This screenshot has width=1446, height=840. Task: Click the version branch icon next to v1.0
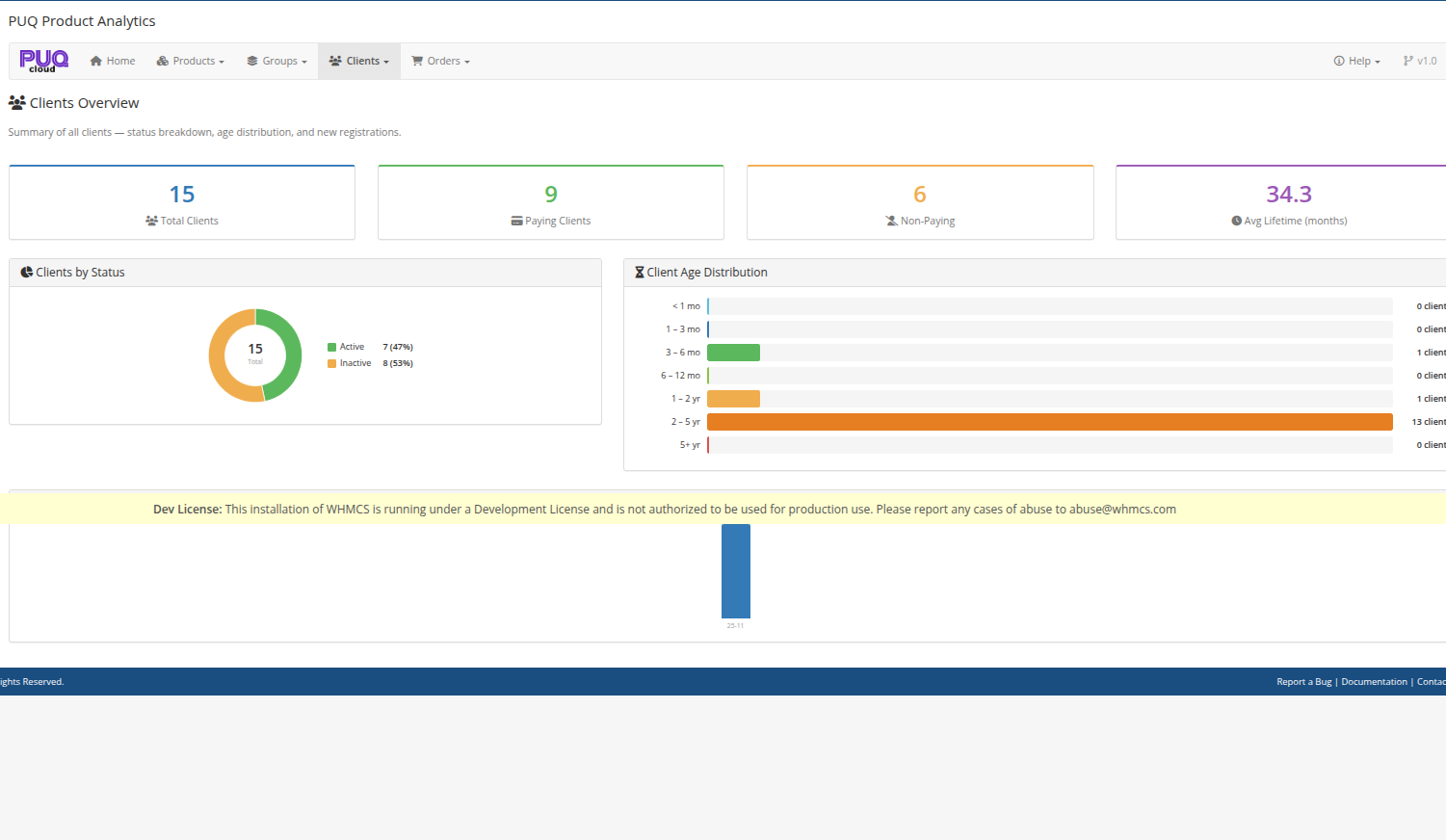(1407, 60)
